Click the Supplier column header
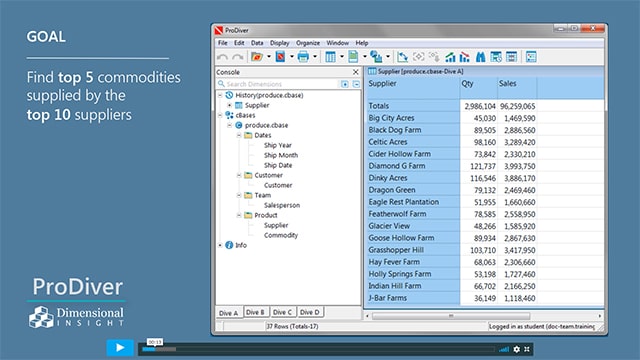Viewport: 640px width, 360px height. coord(413,87)
